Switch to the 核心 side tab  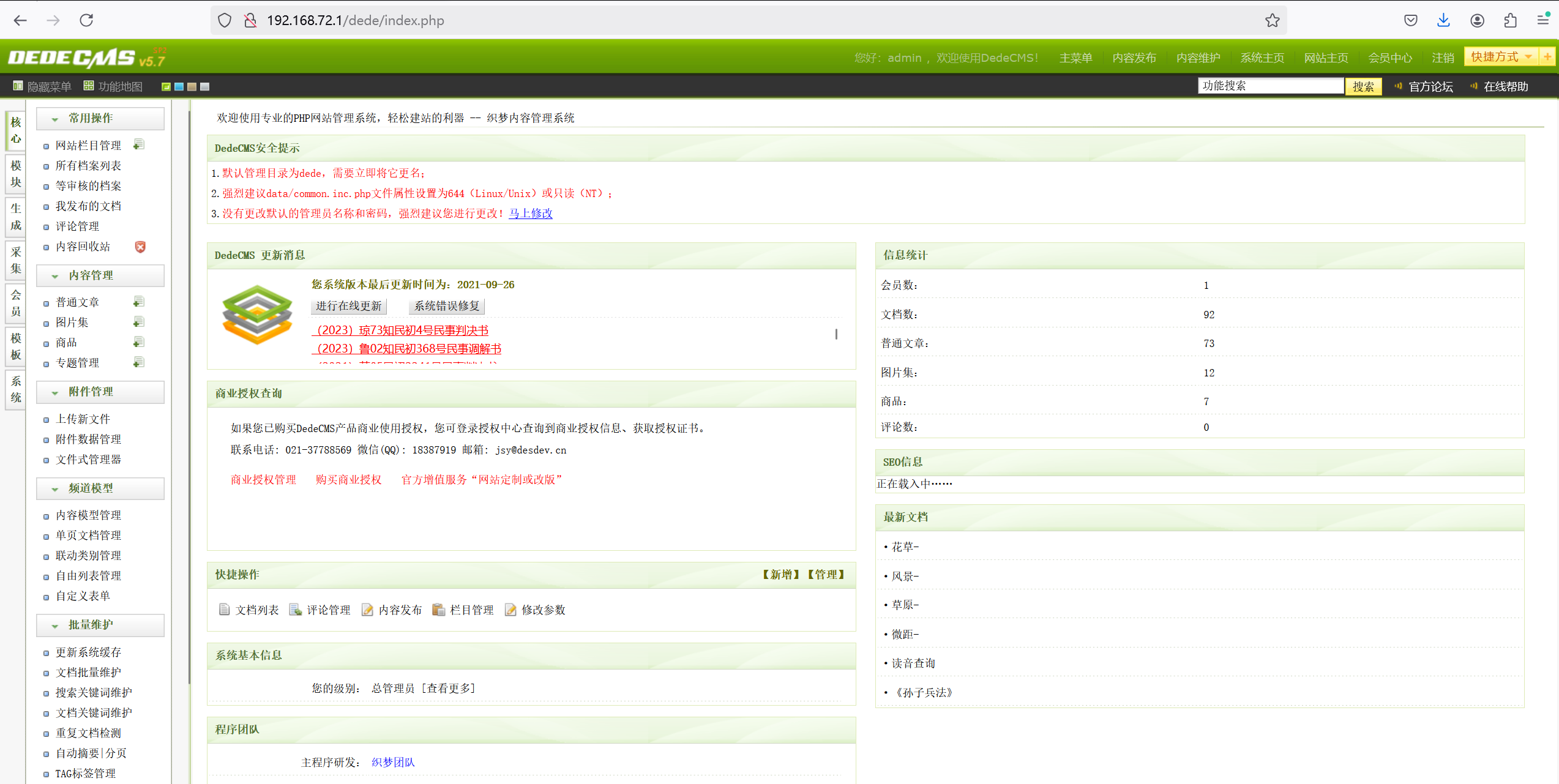click(16, 130)
